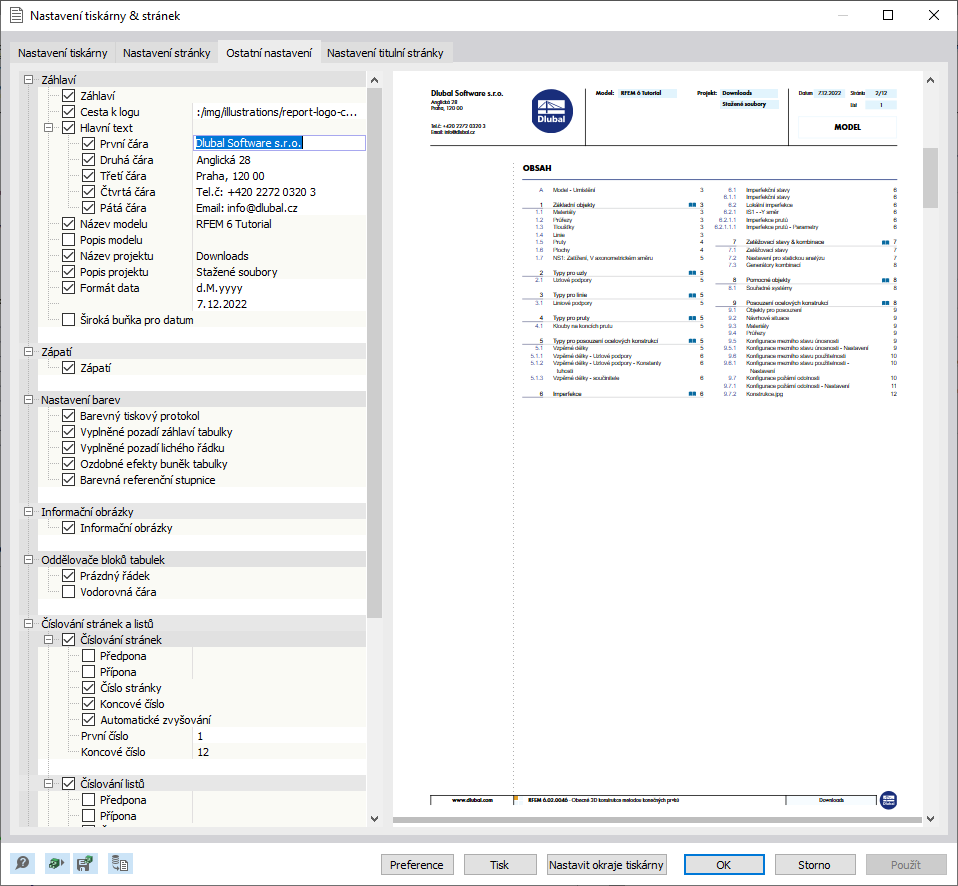Collapse the Informační obrázky section
The width and height of the screenshot is (958, 886).
28,511
